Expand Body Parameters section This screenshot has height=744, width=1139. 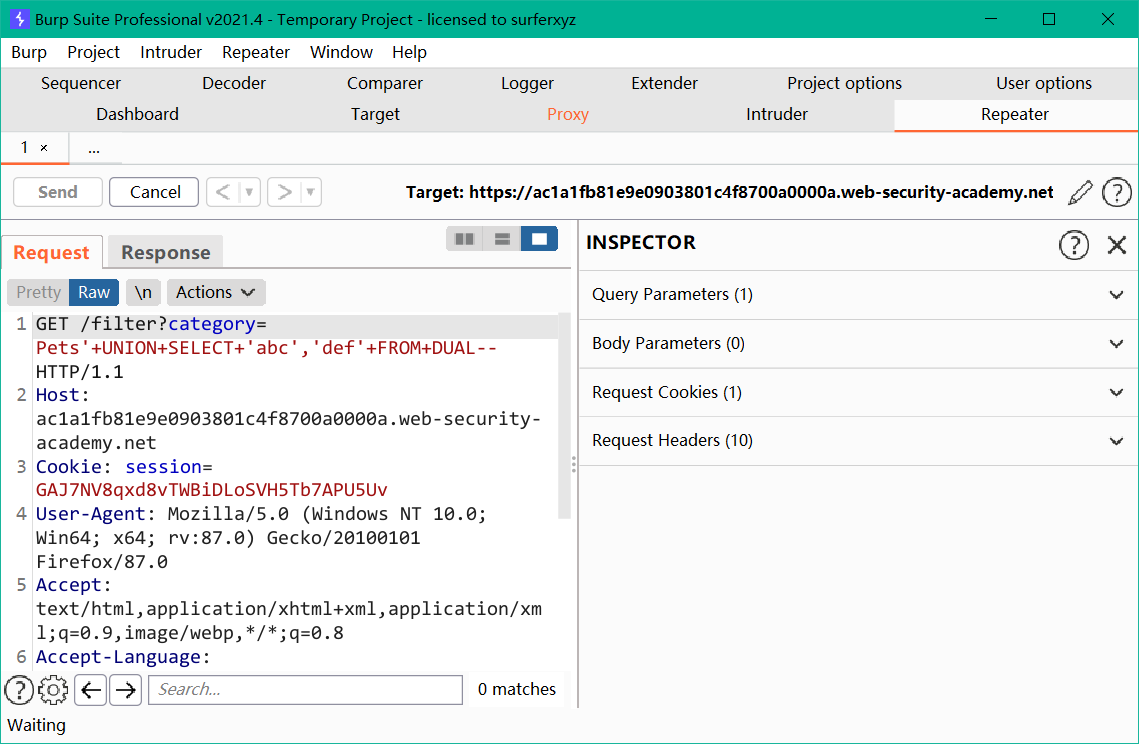pos(859,343)
